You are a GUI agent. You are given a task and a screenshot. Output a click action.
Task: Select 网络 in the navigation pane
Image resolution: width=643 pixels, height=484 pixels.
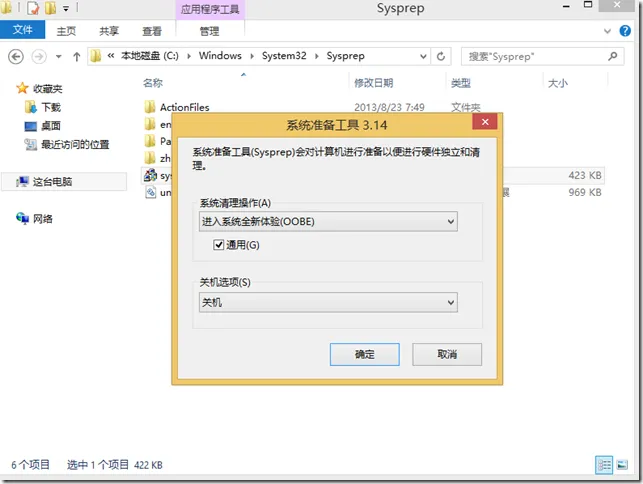[x=43, y=219]
